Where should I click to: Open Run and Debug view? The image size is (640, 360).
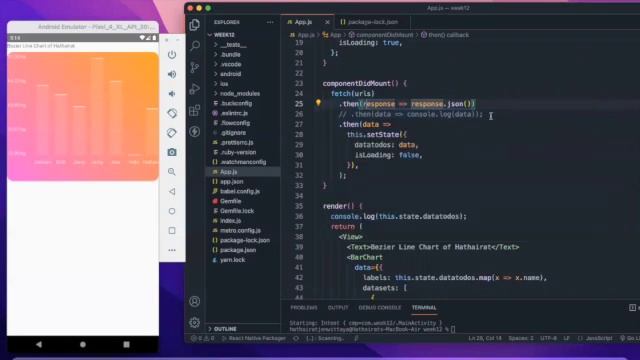(x=195, y=89)
